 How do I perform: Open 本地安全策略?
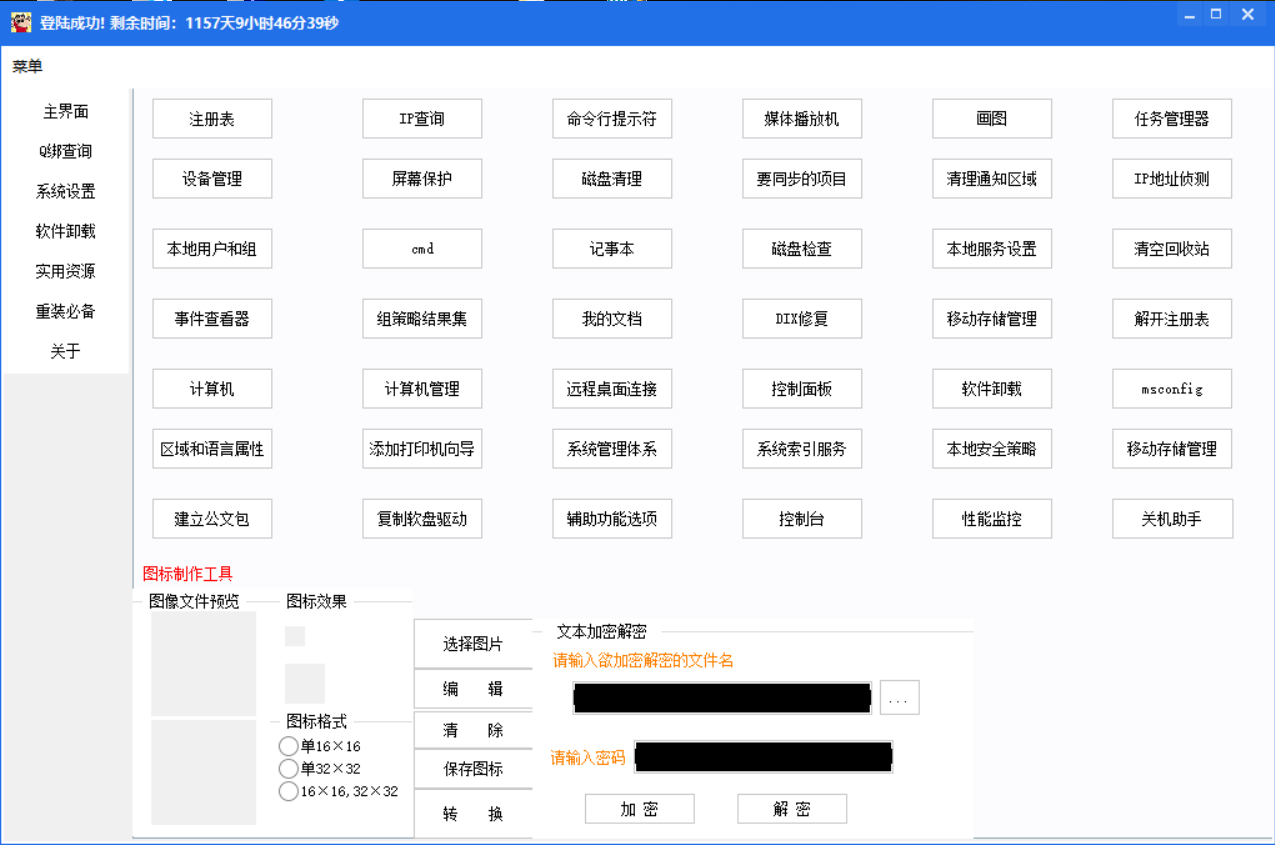(x=992, y=449)
